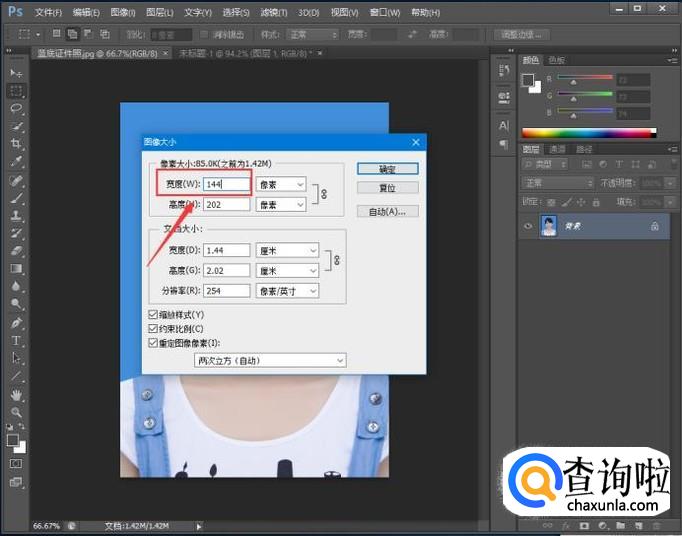Select the Pen tool
The height and width of the screenshot is (536, 682).
point(16,323)
